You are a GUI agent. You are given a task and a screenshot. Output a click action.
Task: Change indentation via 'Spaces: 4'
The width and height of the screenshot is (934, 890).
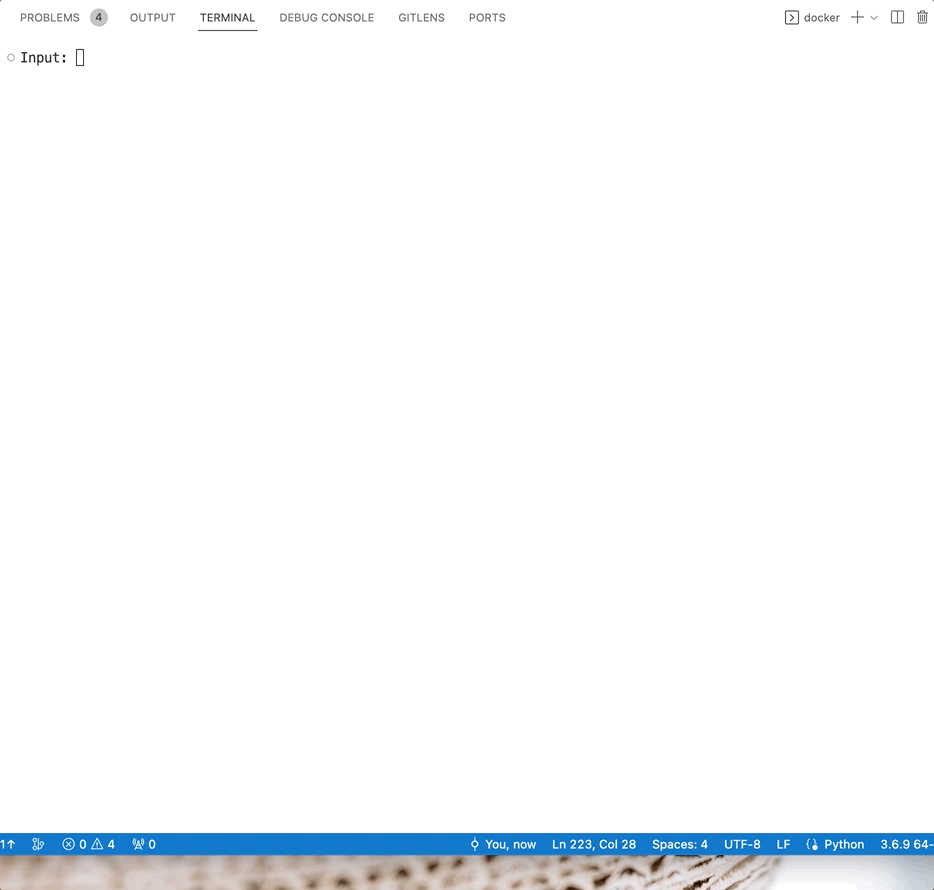click(680, 844)
